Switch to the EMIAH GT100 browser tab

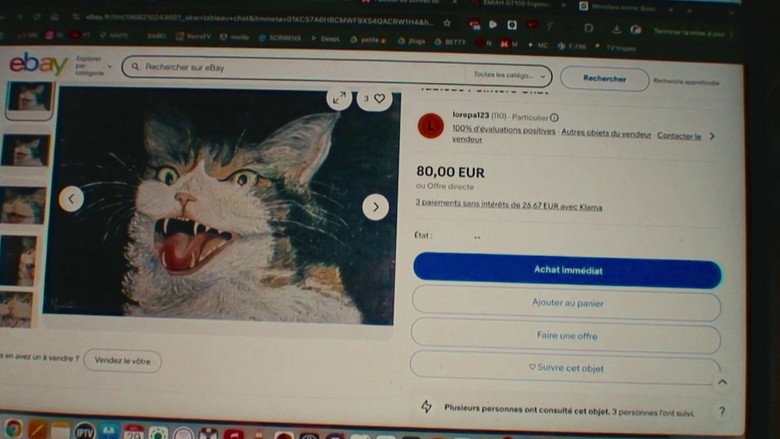515,3
